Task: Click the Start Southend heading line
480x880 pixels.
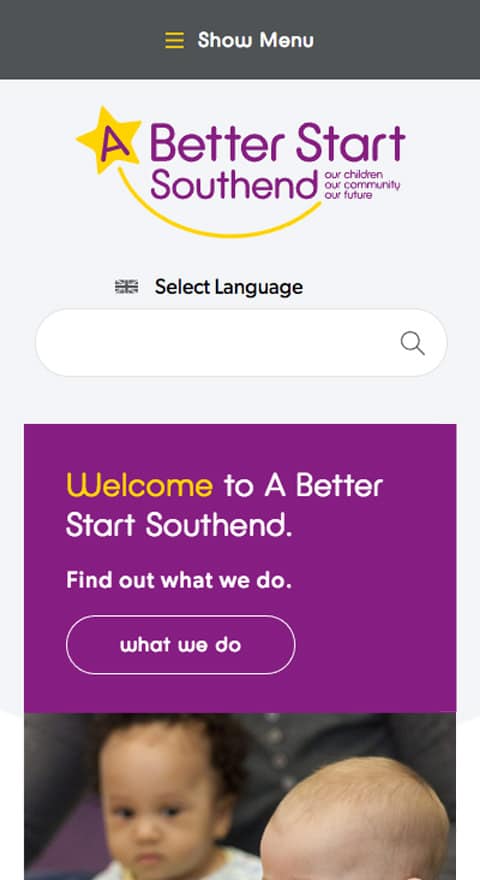Action: coord(179,526)
